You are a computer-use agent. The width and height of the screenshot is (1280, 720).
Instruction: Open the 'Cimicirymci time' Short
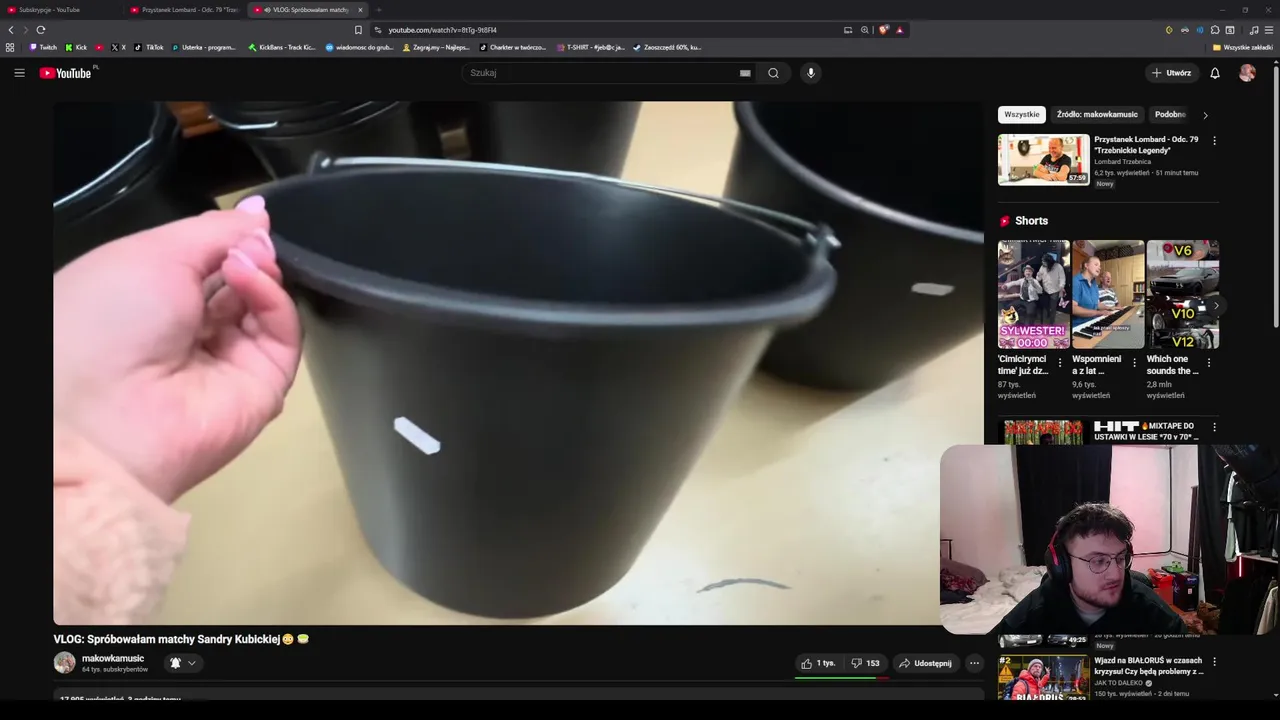point(1033,294)
